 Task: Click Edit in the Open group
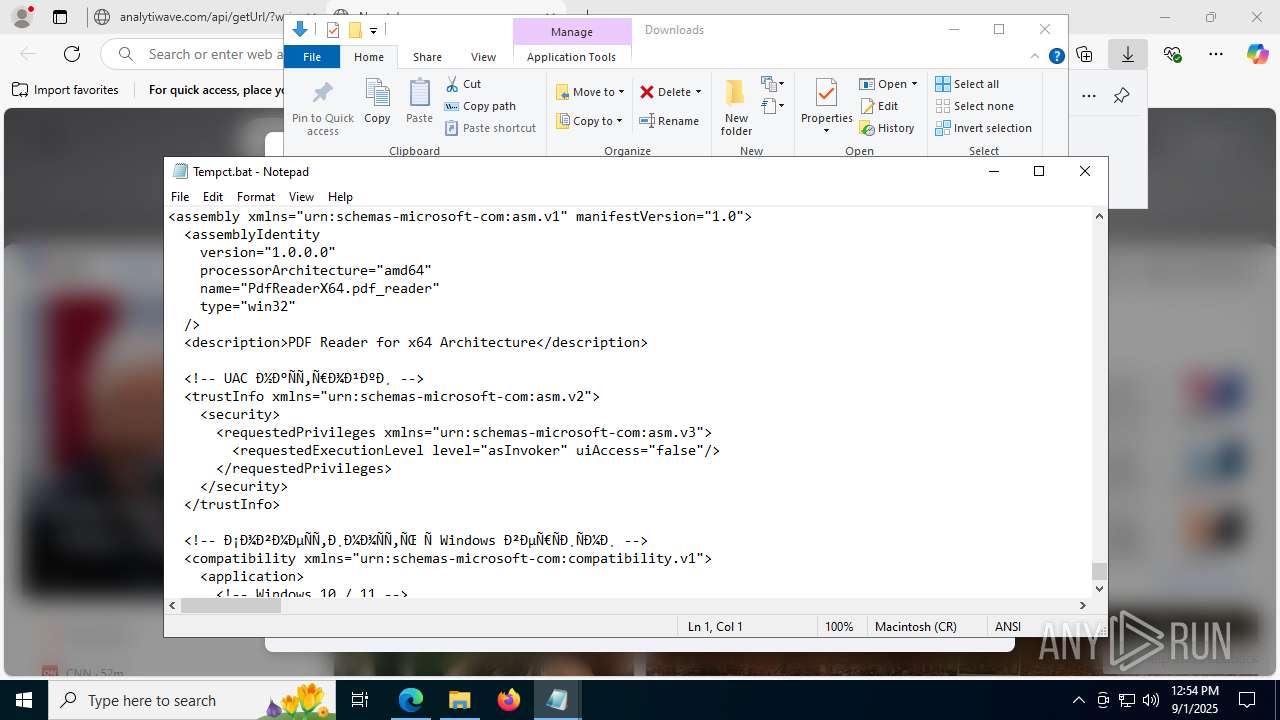tap(879, 106)
